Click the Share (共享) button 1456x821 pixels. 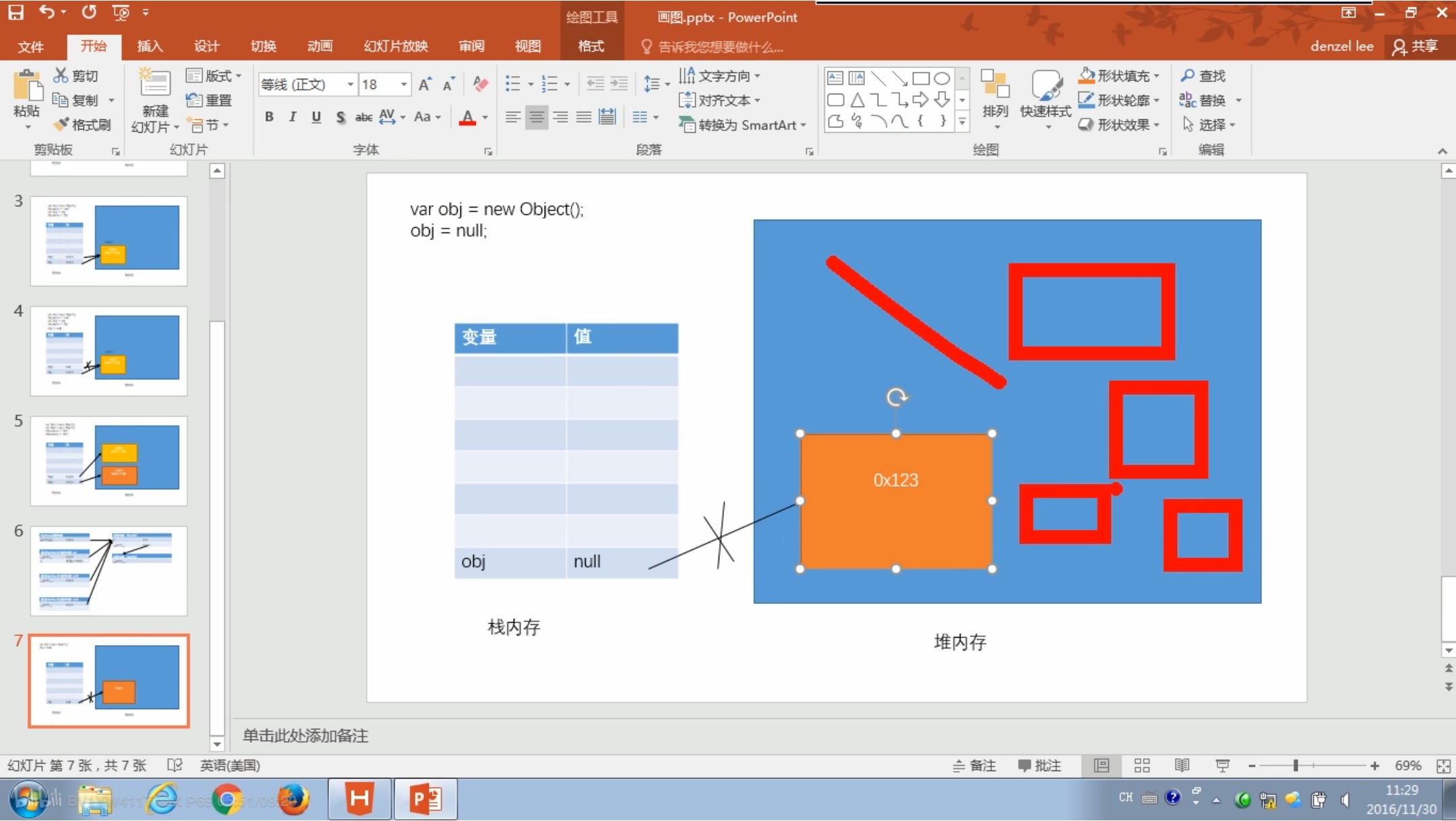(1416, 47)
